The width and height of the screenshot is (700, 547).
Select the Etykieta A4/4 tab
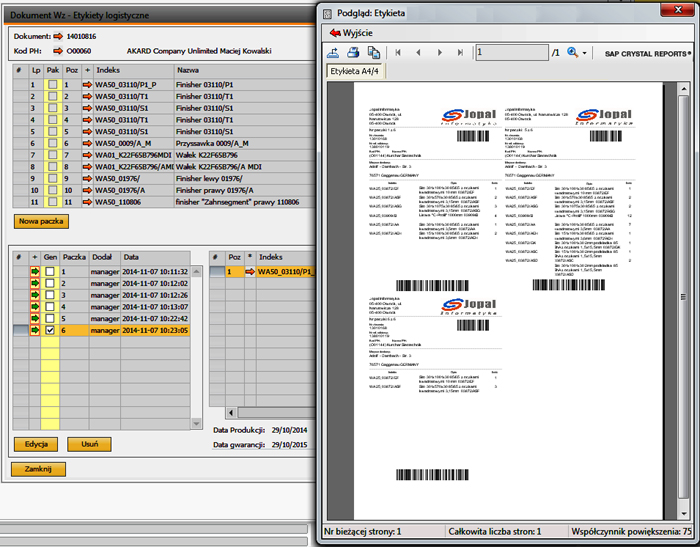click(354, 71)
